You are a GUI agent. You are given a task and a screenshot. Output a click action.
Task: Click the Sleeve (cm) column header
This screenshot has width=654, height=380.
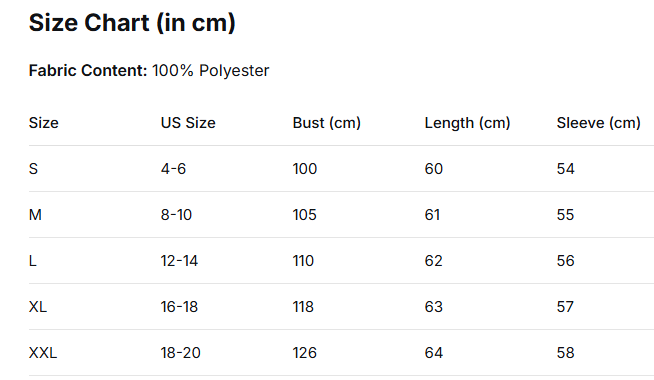599,123
